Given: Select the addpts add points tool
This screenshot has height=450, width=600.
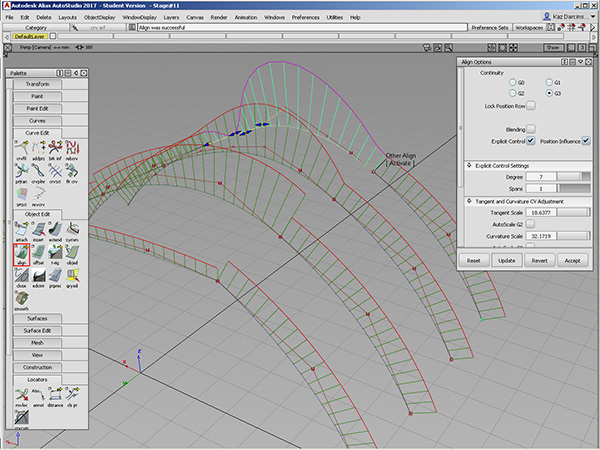Looking at the screenshot, I should coord(38,150).
